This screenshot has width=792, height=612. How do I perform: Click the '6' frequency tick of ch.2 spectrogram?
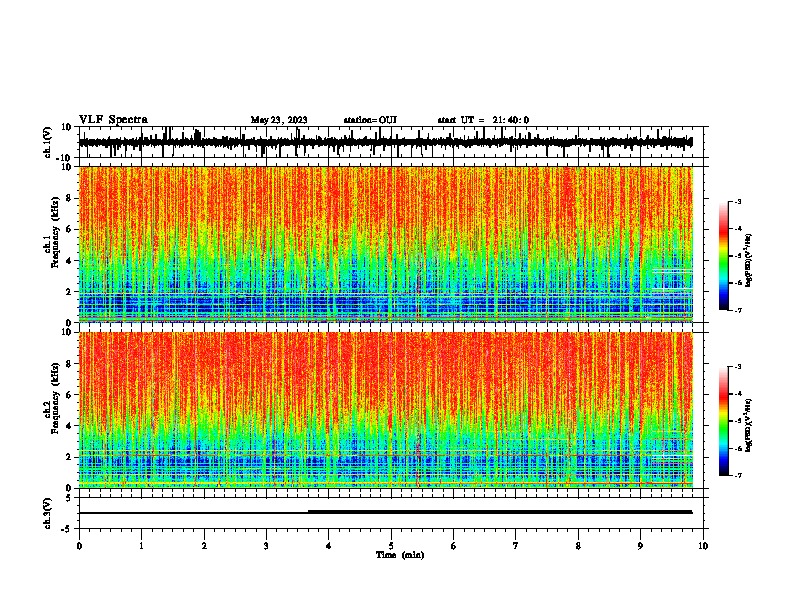tap(69, 395)
